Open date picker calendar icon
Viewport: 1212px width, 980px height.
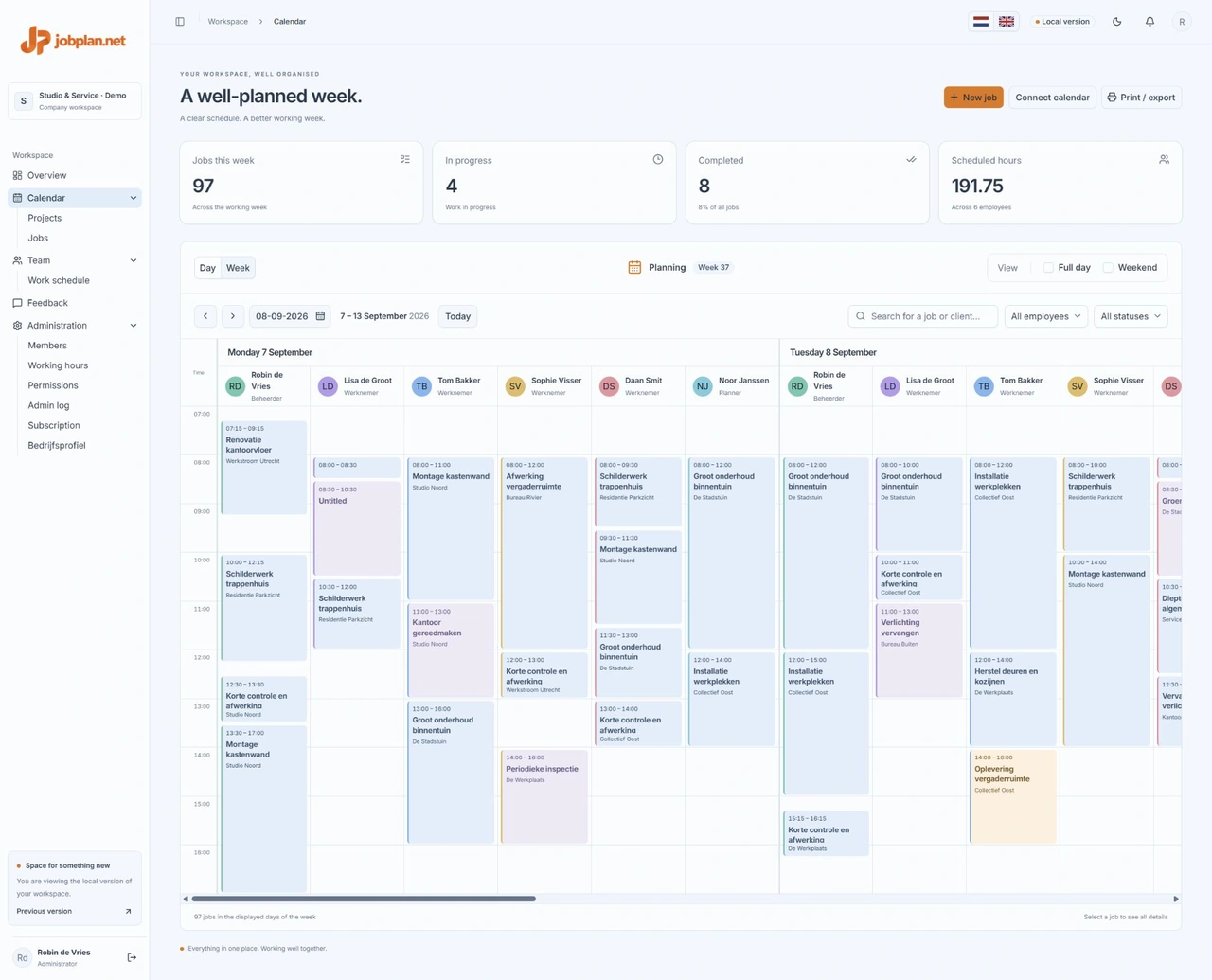click(x=320, y=316)
